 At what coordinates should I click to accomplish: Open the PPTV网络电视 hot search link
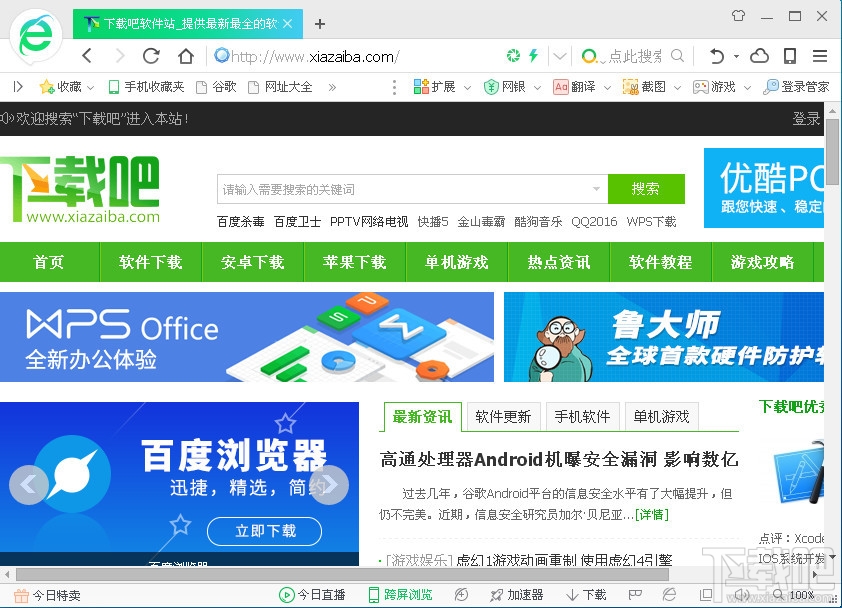point(369,222)
